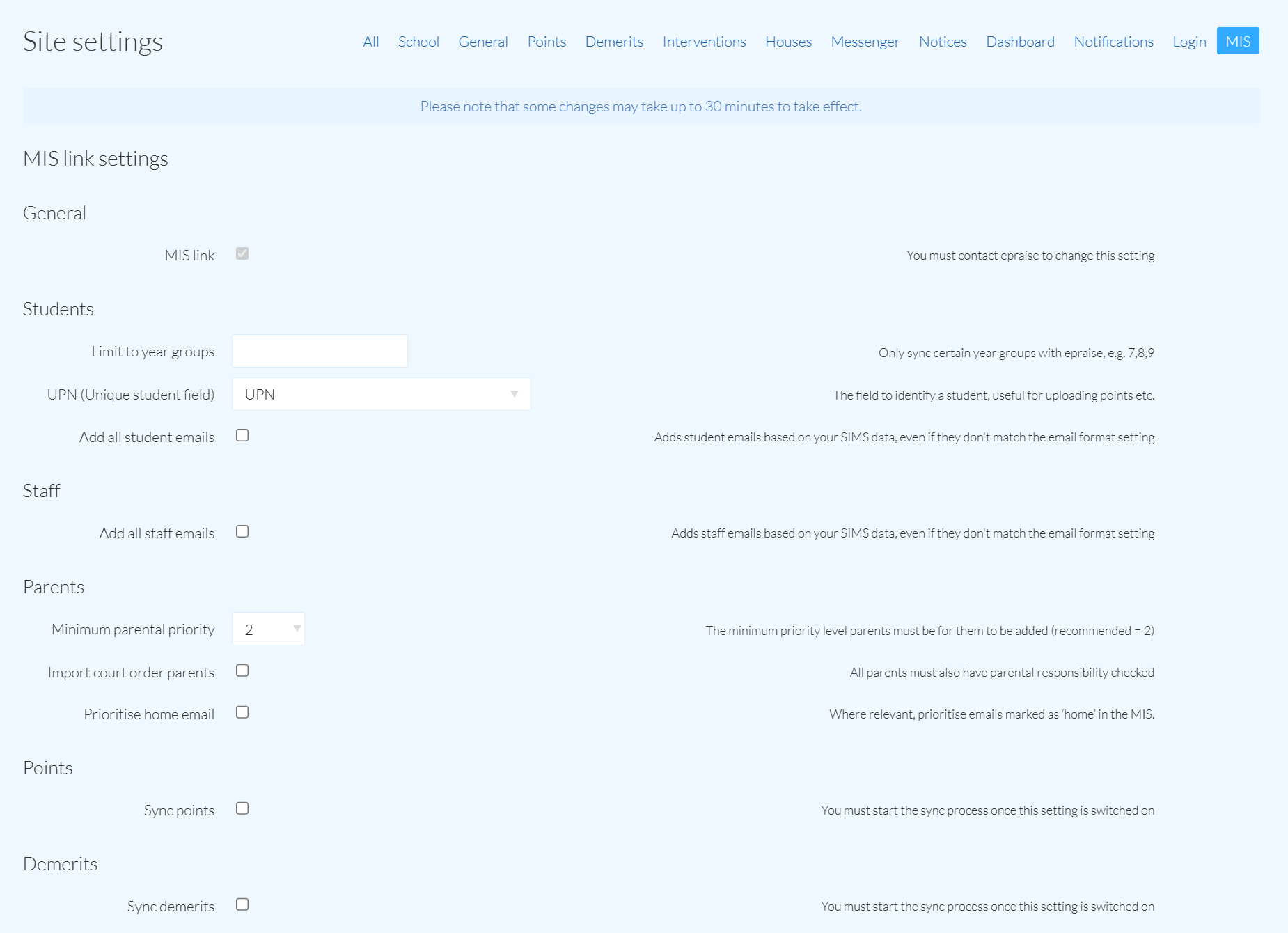Go to the Houses settings section

[x=787, y=41]
